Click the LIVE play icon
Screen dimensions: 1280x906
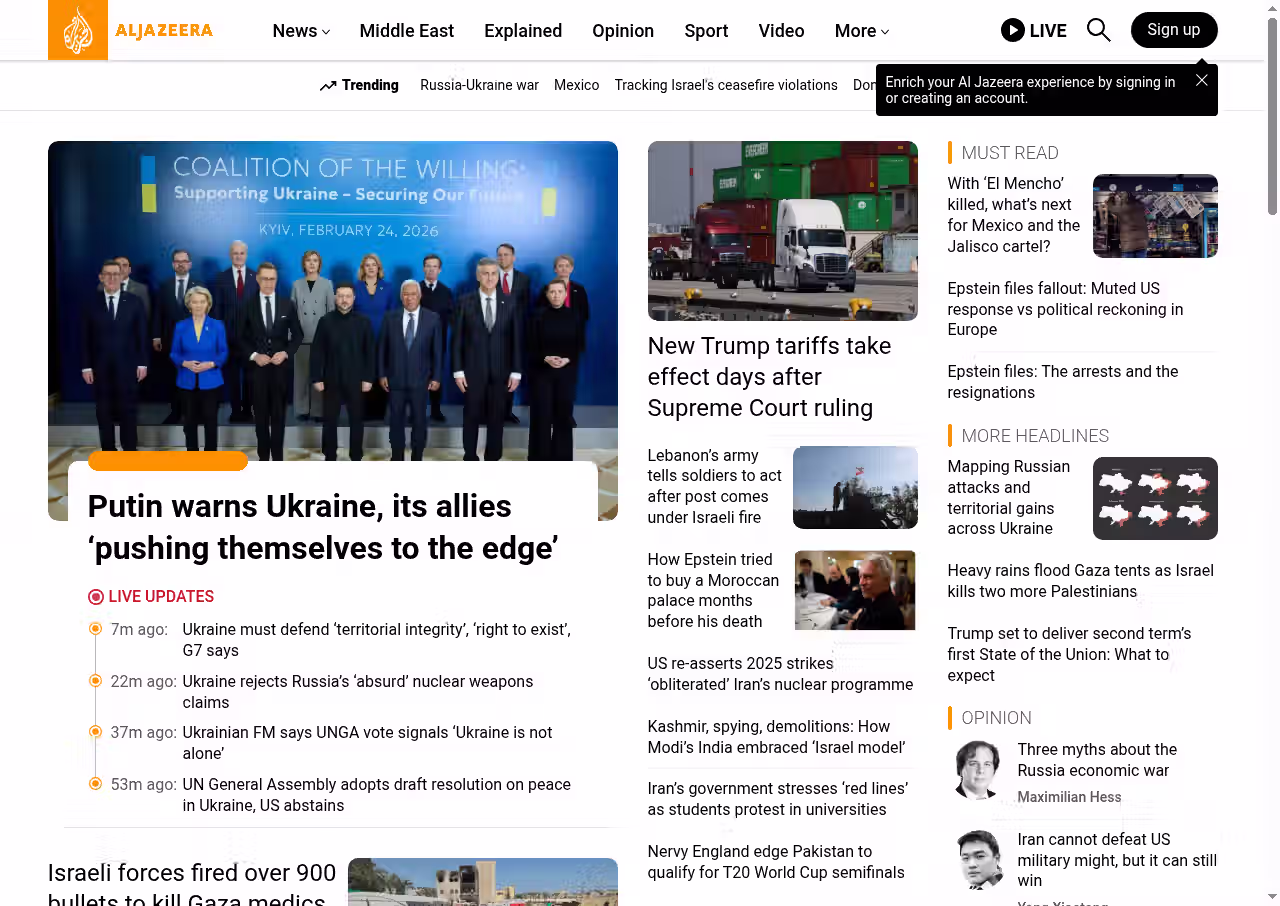(x=1012, y=30)
